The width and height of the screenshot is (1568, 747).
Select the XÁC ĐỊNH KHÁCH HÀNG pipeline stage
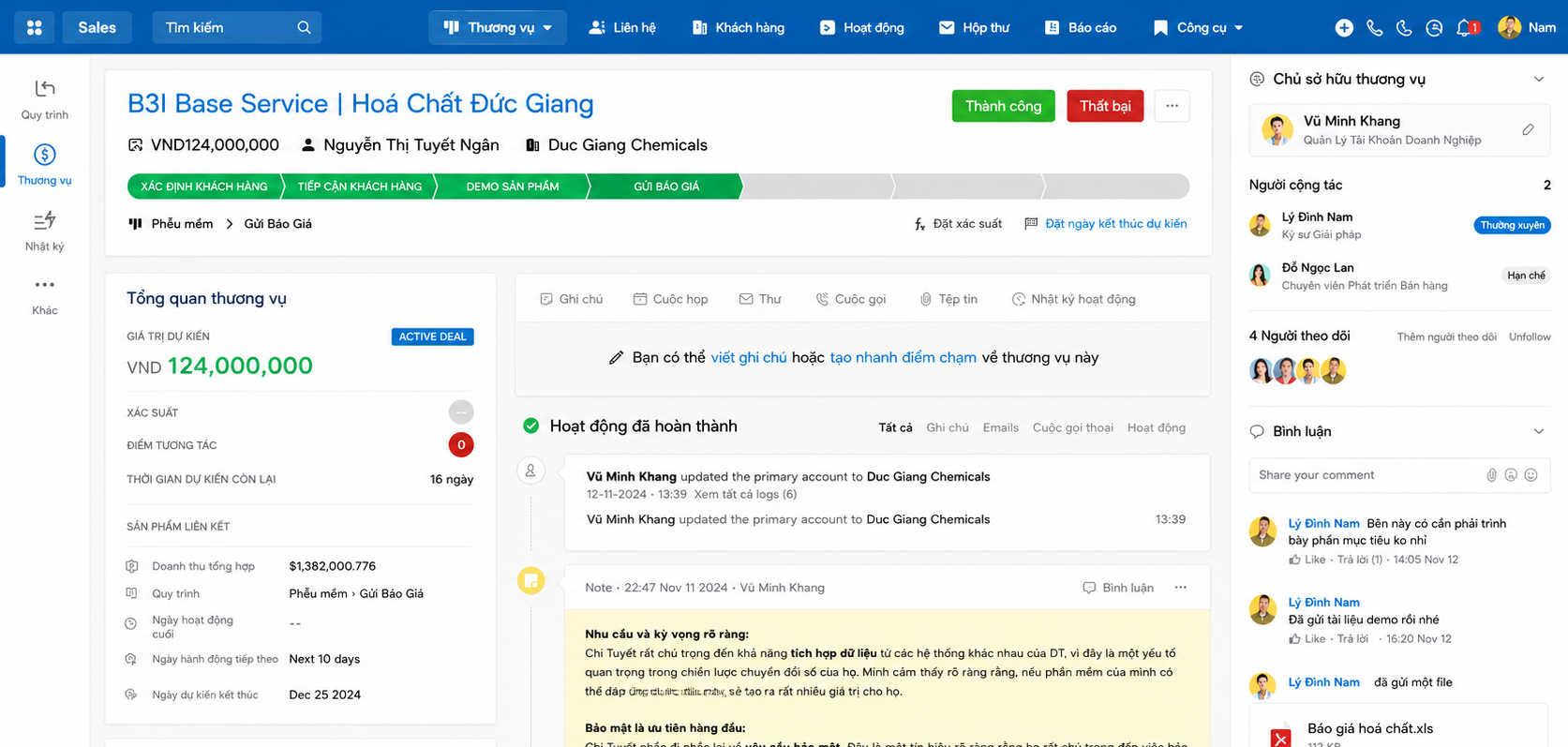204,187
